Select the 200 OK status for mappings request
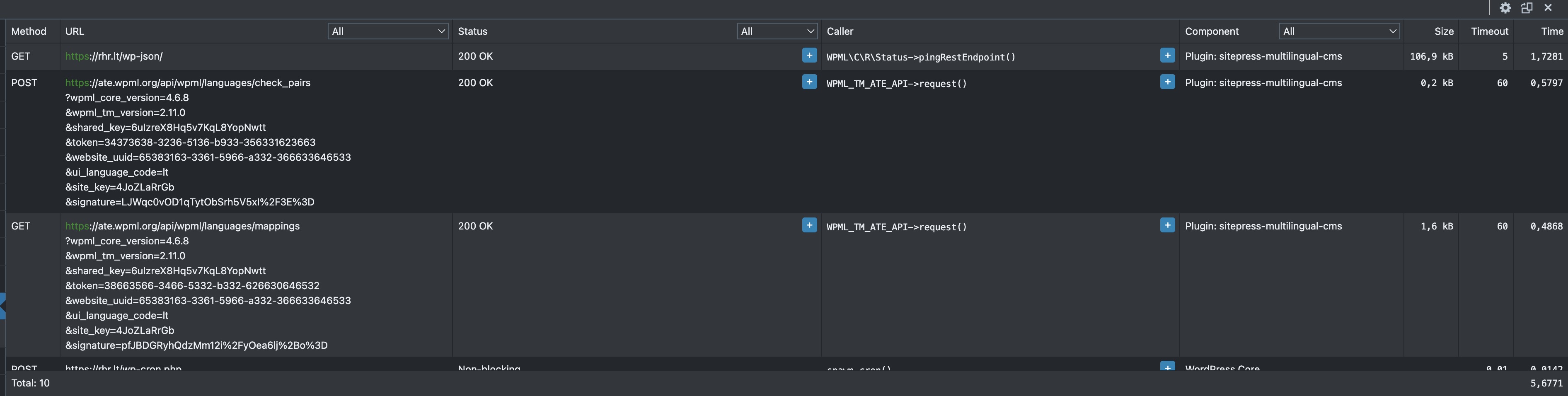This screenshot has height=396, width=1568. [475, 226]
